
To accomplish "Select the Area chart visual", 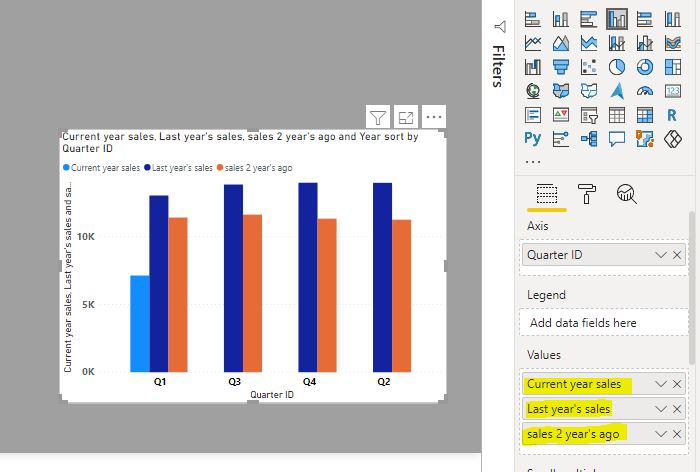I will point(561,43).
